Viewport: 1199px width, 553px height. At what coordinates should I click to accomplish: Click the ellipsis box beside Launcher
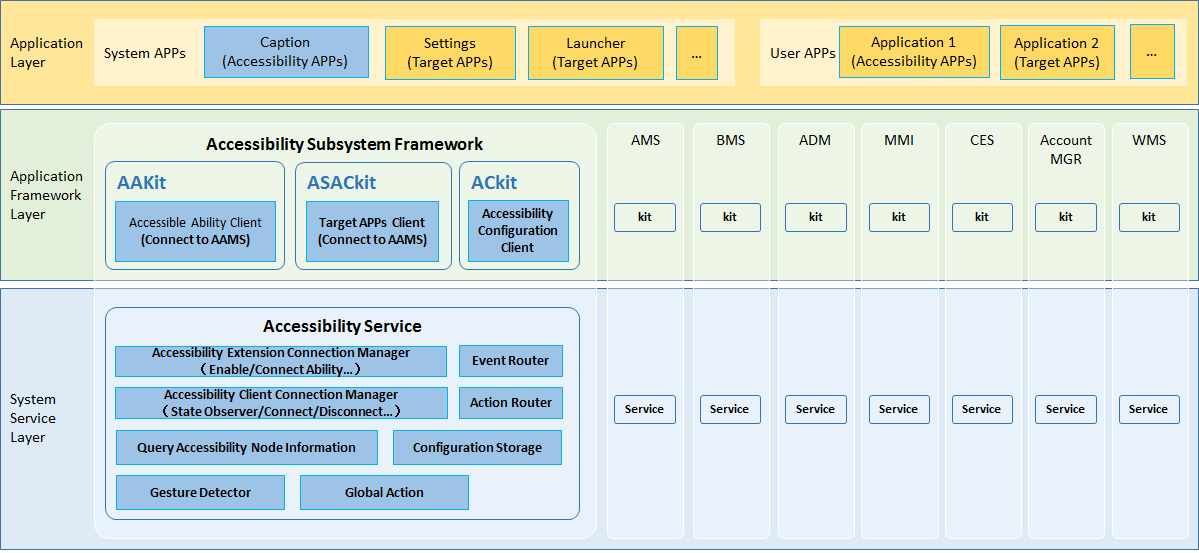click(x=696, y=53)
